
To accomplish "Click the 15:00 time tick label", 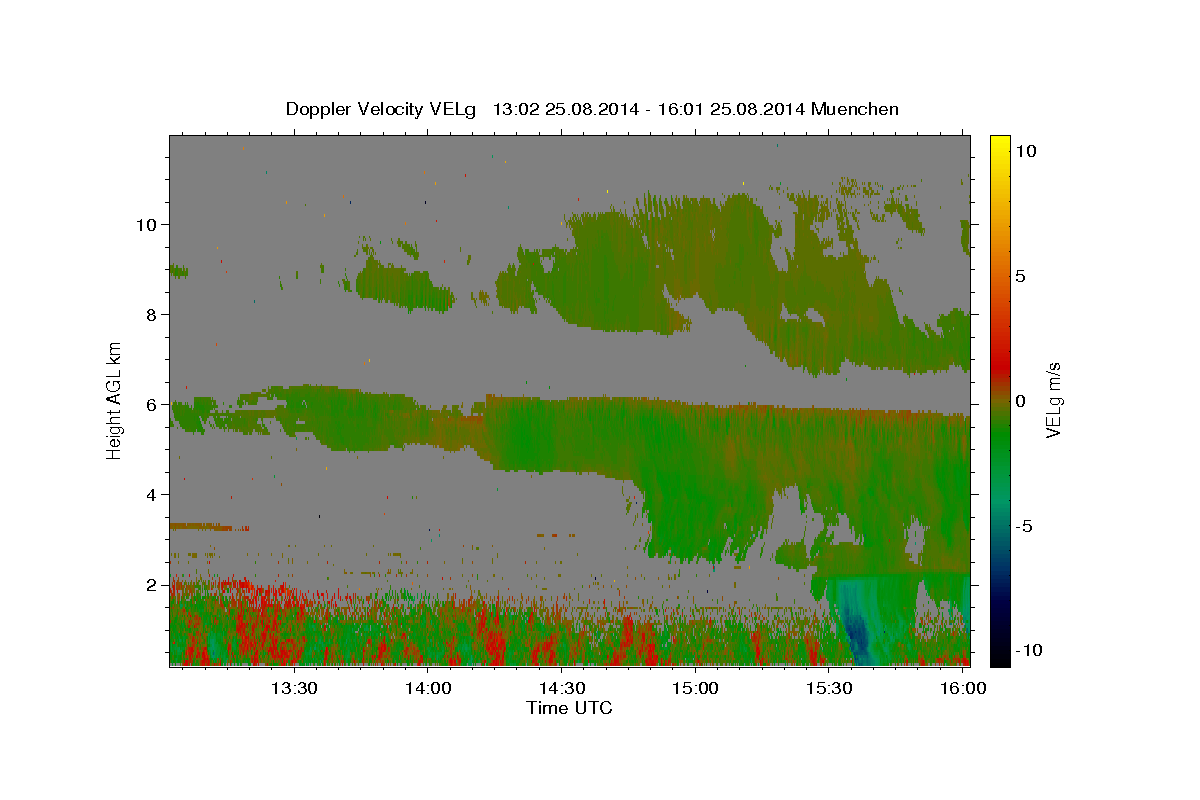I will 695,688.
